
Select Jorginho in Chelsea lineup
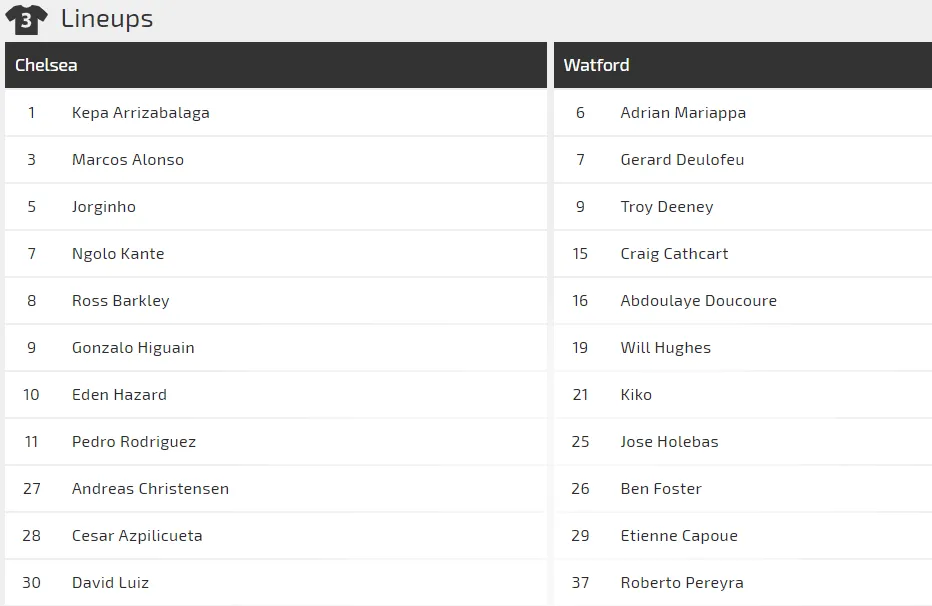coord(104,207)
